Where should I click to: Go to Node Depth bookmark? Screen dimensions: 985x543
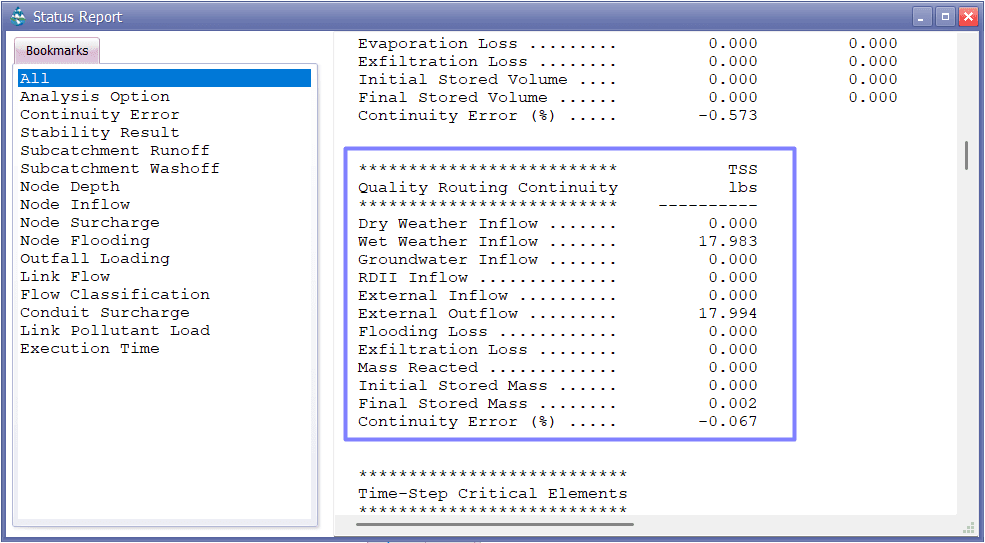(x=70, y=187)
